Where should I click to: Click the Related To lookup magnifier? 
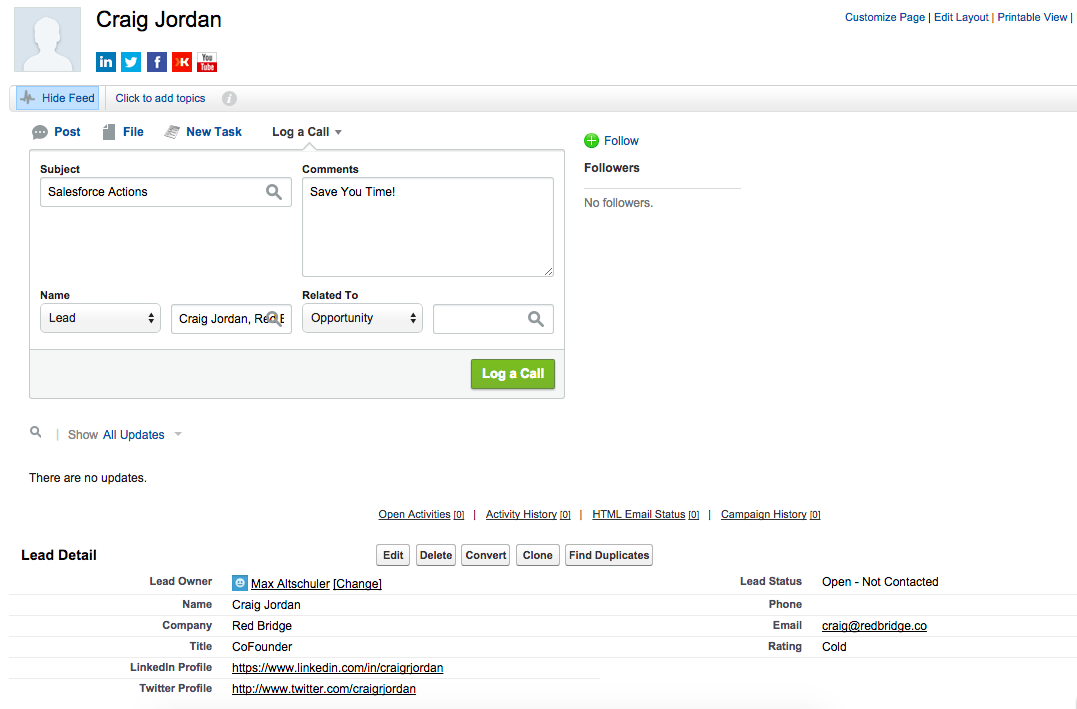536,319
